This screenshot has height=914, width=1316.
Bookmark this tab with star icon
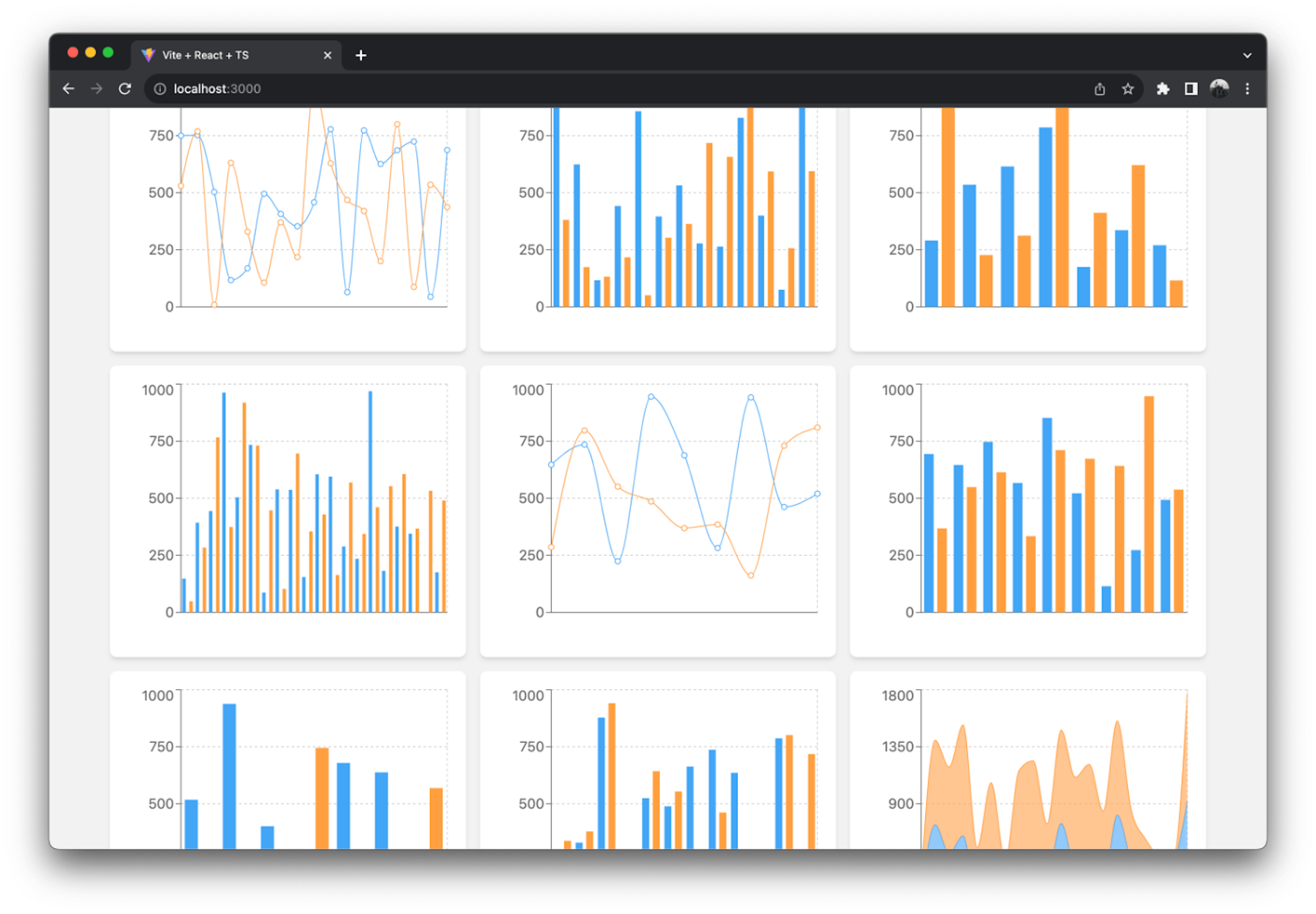pyautogui.click(x=1127, y=89)
